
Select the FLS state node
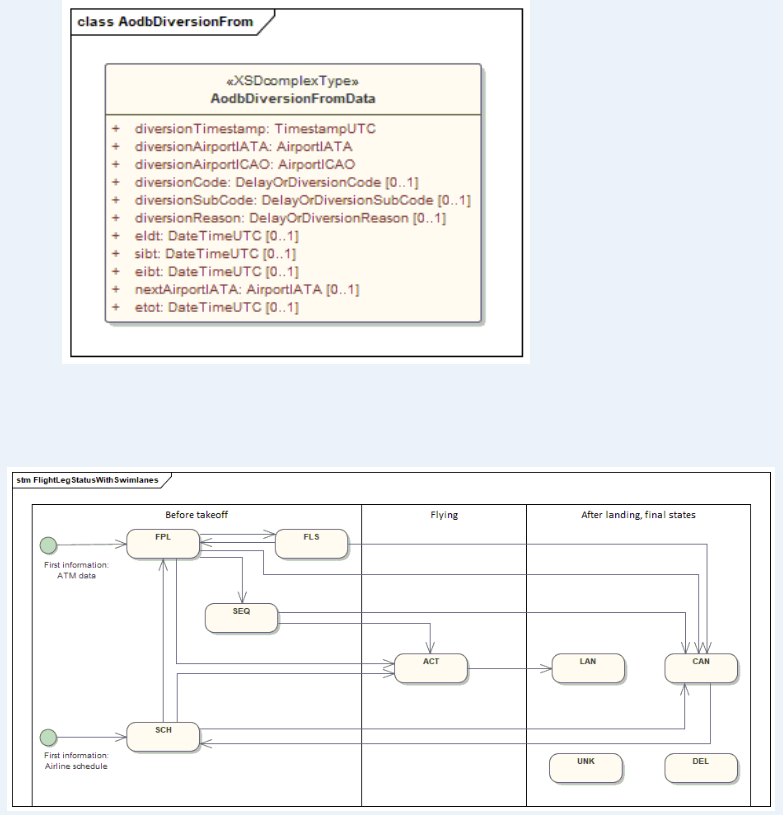tap(311, 544)
